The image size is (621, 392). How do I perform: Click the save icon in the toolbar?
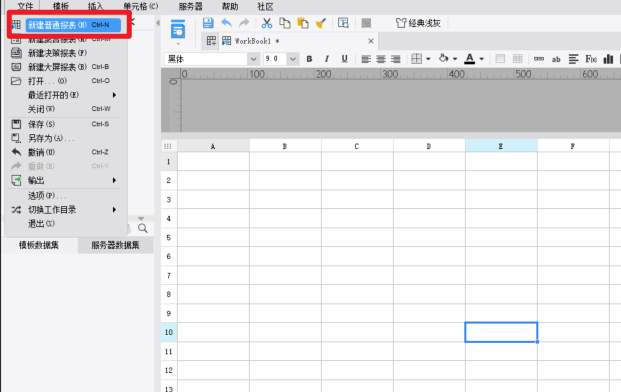click(x=208, y=23)
